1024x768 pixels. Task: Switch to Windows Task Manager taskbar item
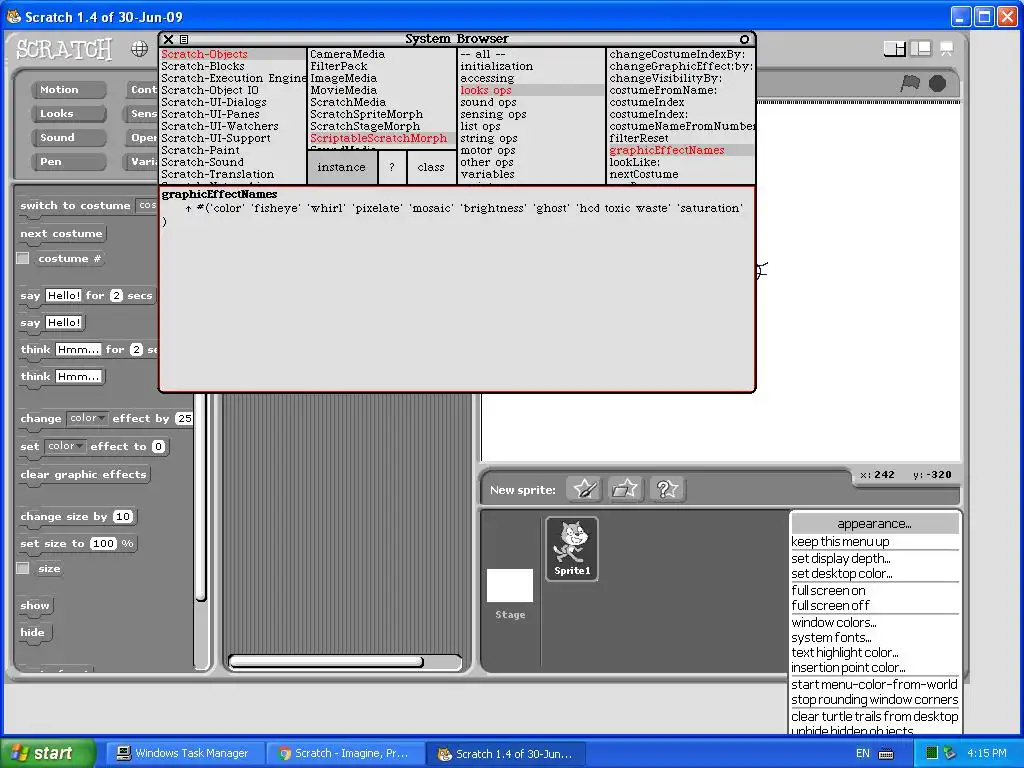pyautogui.click(x=183, y=753)
